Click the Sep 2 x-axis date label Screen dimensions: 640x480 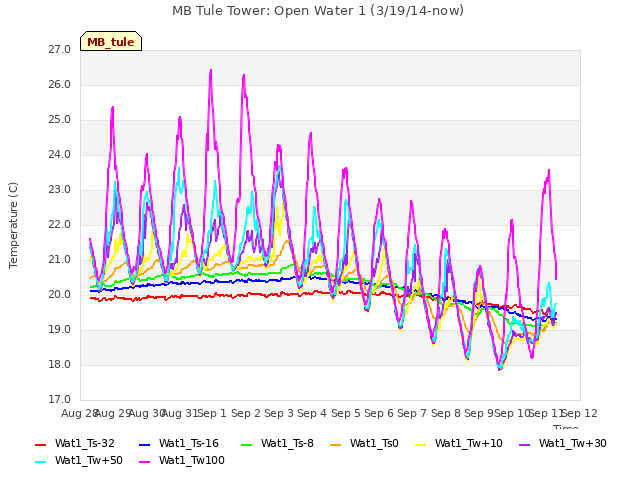coord(246,414)
